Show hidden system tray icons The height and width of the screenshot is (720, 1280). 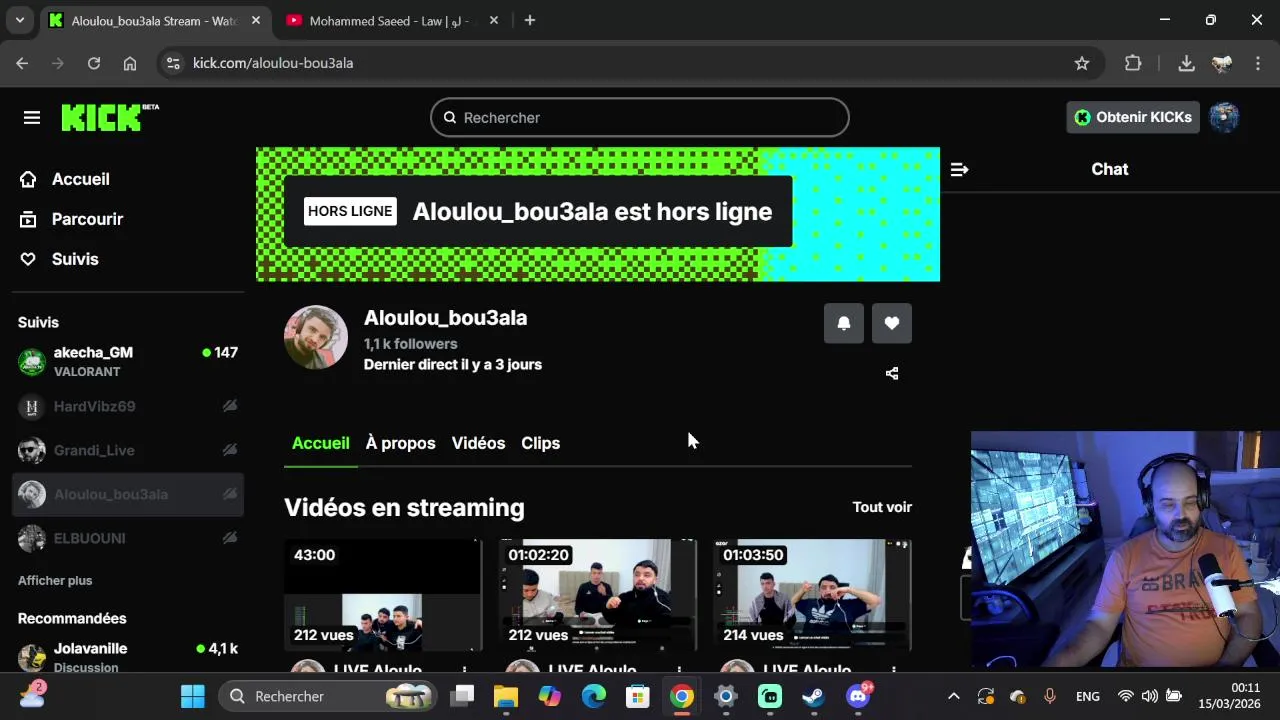[x=954, y=696]
